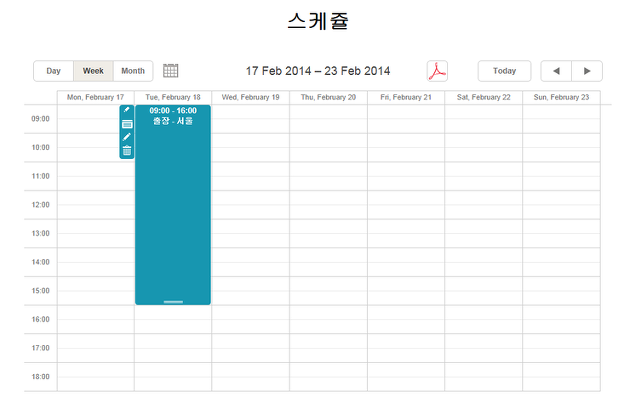This screenshot has height=415, width=630.
Task: Click the Wed, February 19 column header
Action: click(250, 97)
